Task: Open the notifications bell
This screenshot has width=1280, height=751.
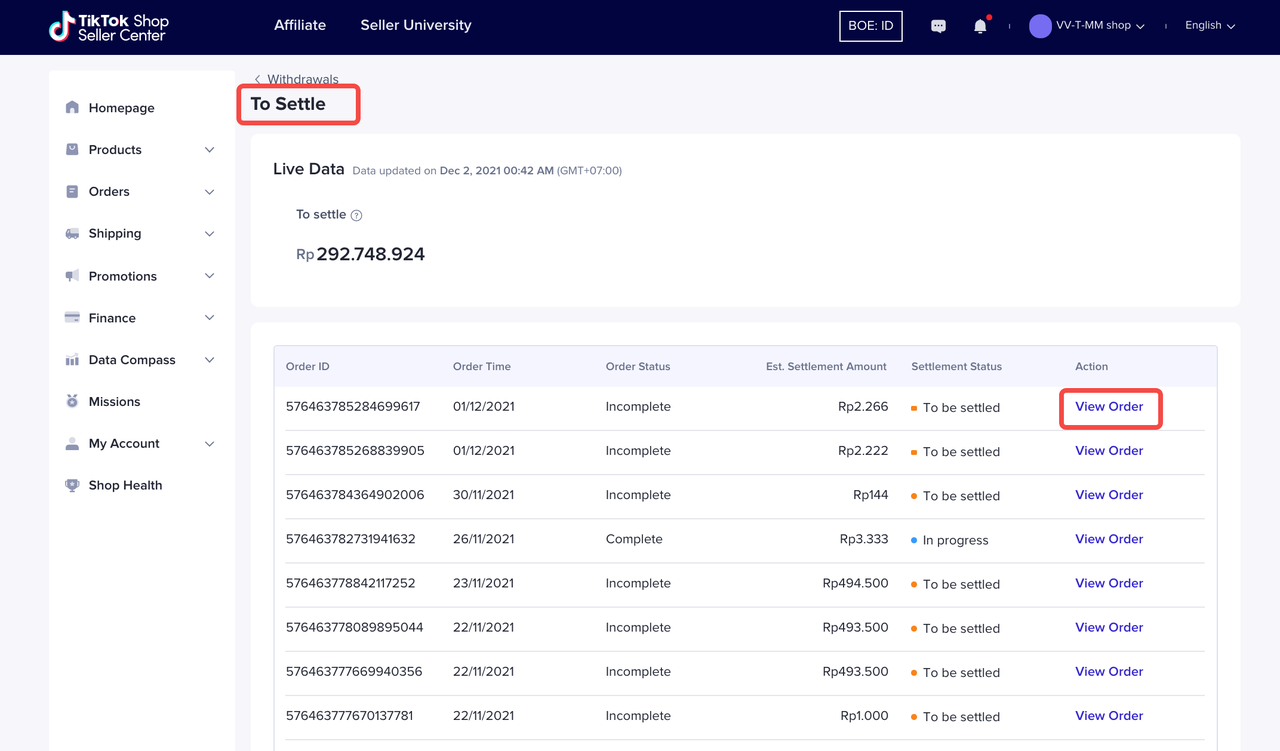Action: [980, 27]
